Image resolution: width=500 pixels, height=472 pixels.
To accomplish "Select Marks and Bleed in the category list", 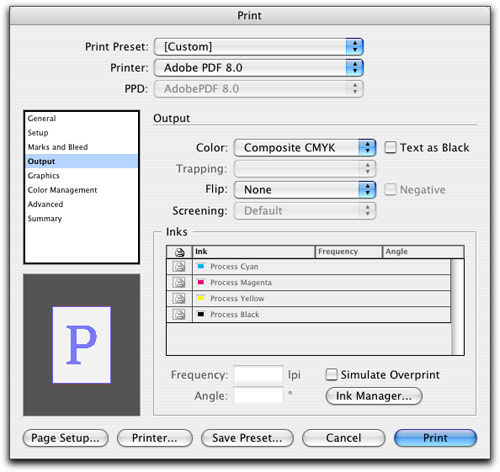I will (58, 147).
